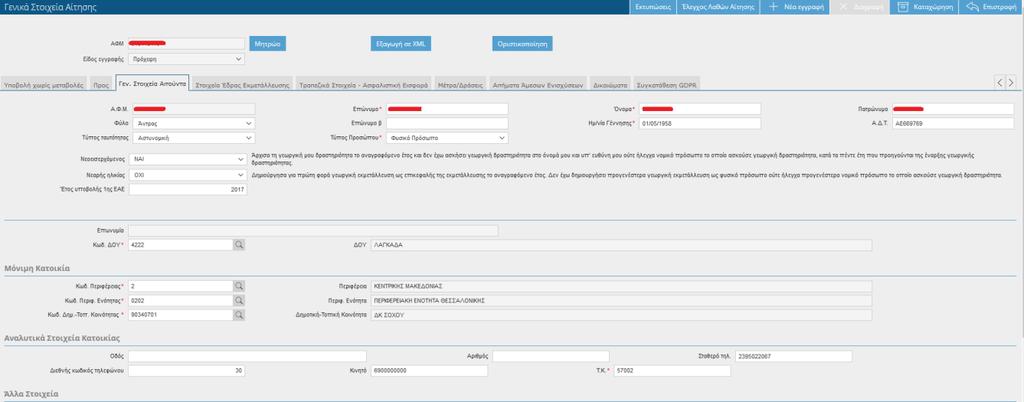Click the Σταθερό τηλ. field

(793, 356)
